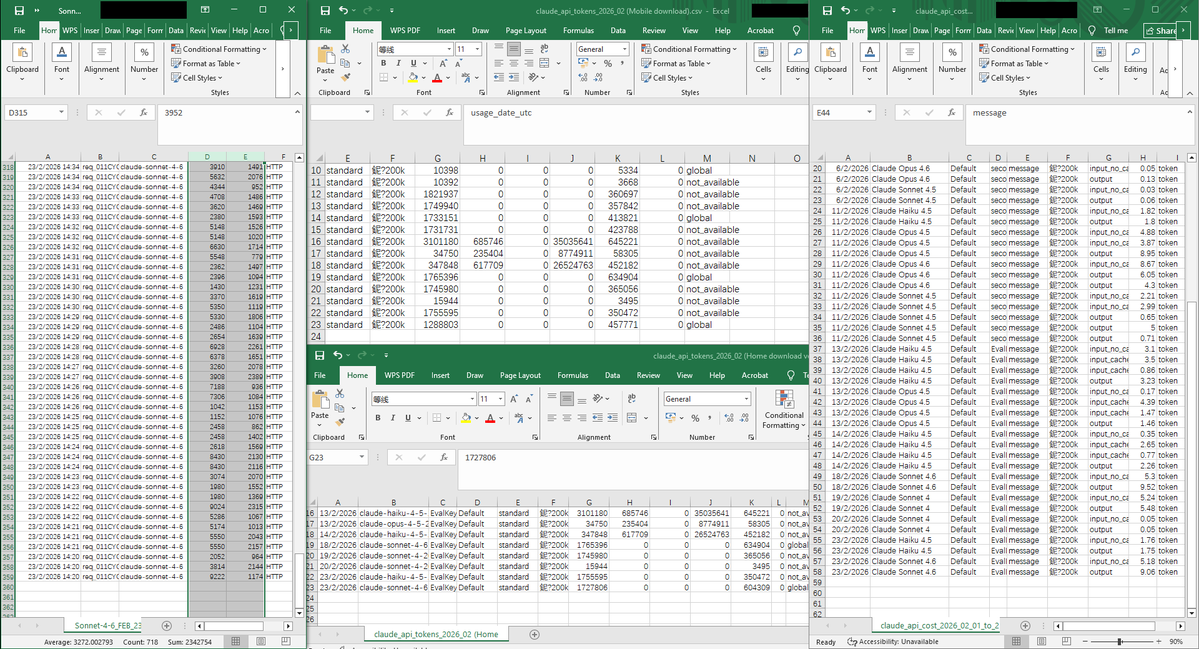The image size is (1199, 649).
Task: Click Conditional Formatting in Home download window
Action: point(784,410)
